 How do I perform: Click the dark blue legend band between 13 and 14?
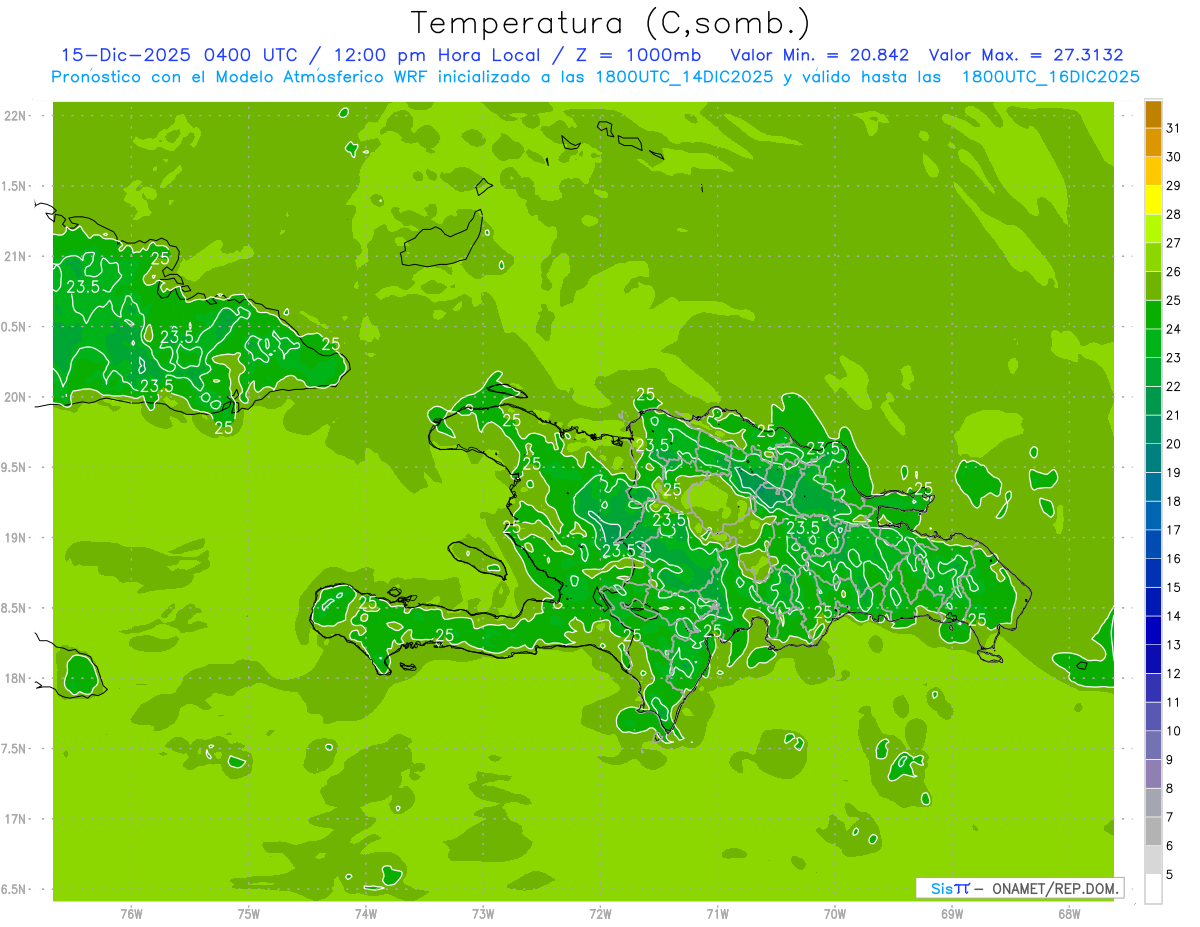click(x=1153, y=630)
